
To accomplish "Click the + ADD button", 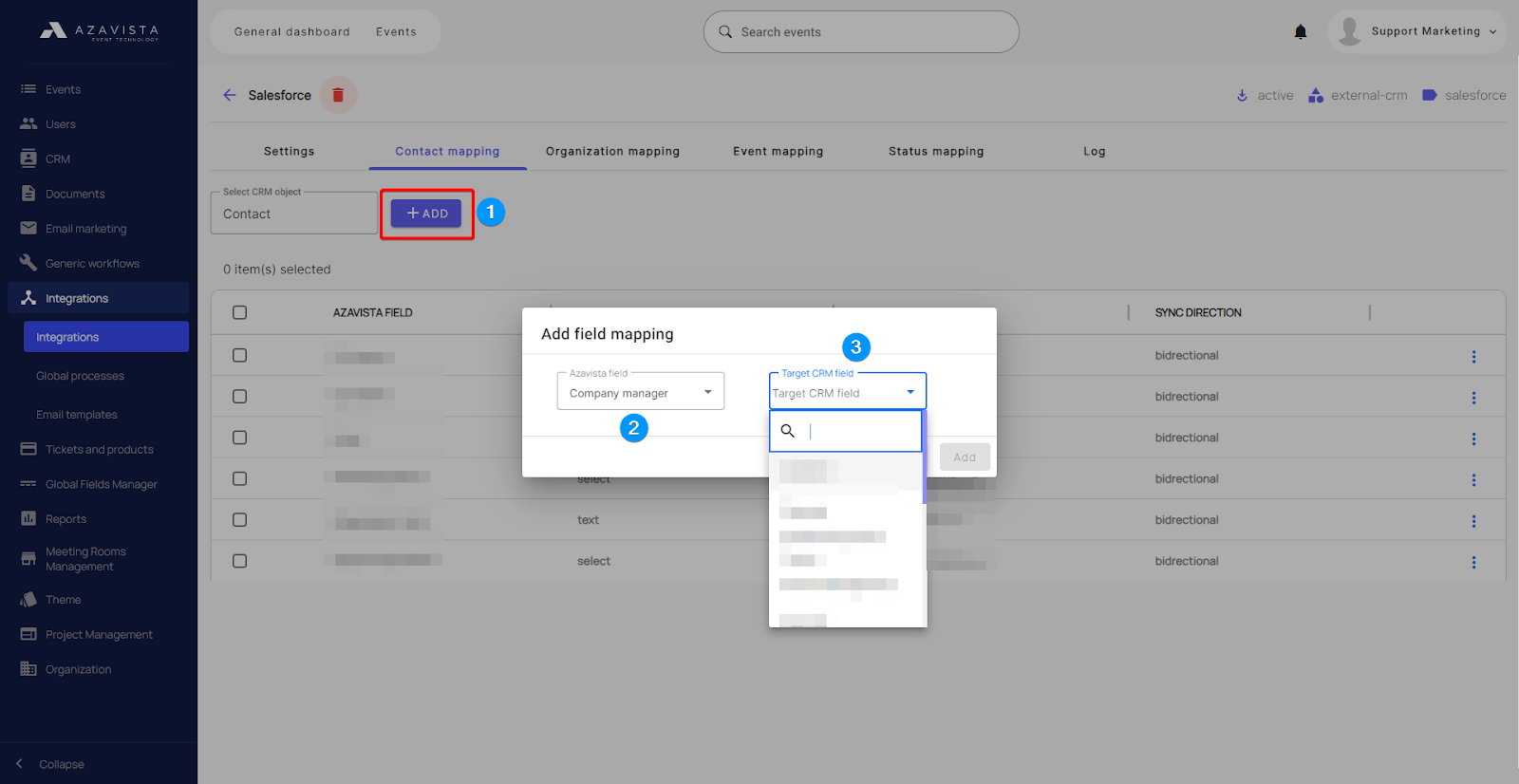I will [426, 214].
